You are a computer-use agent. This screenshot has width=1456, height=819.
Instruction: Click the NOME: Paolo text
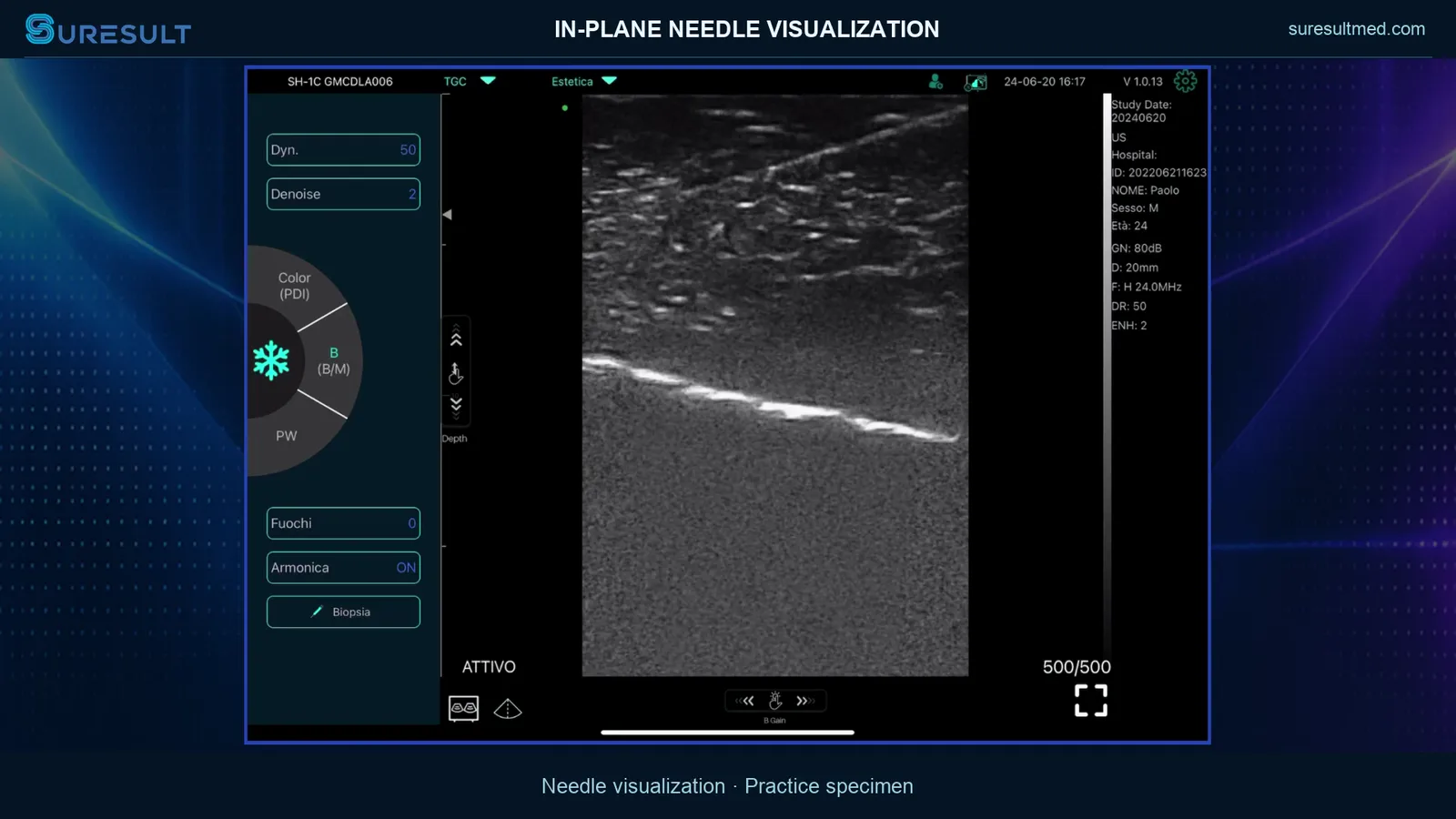click(1145, 190)
